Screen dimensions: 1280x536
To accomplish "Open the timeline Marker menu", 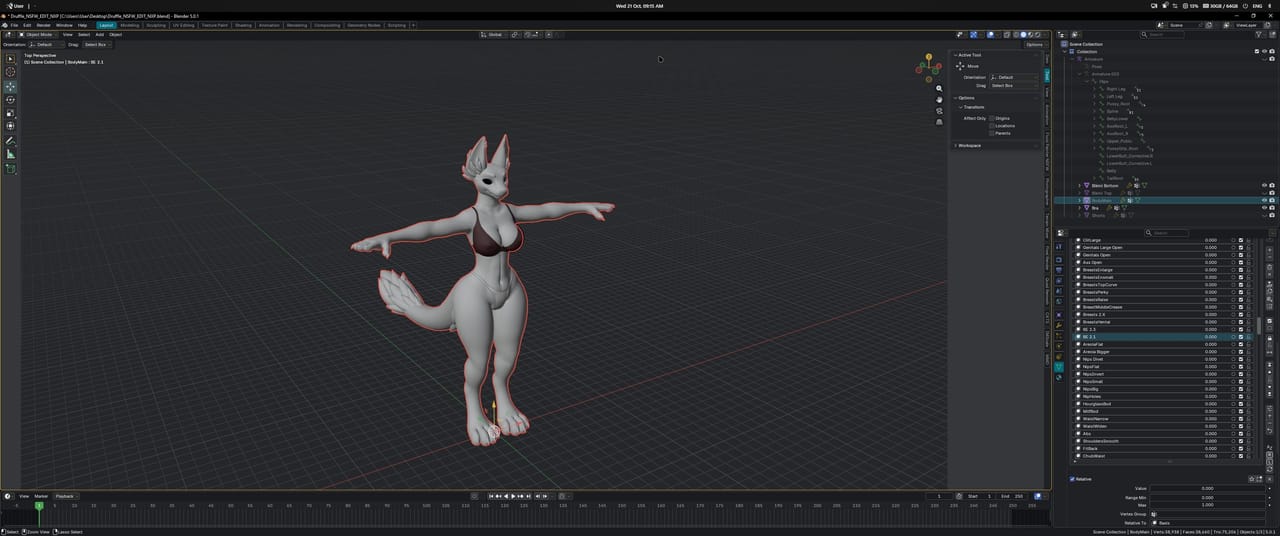I will (41, 496).
